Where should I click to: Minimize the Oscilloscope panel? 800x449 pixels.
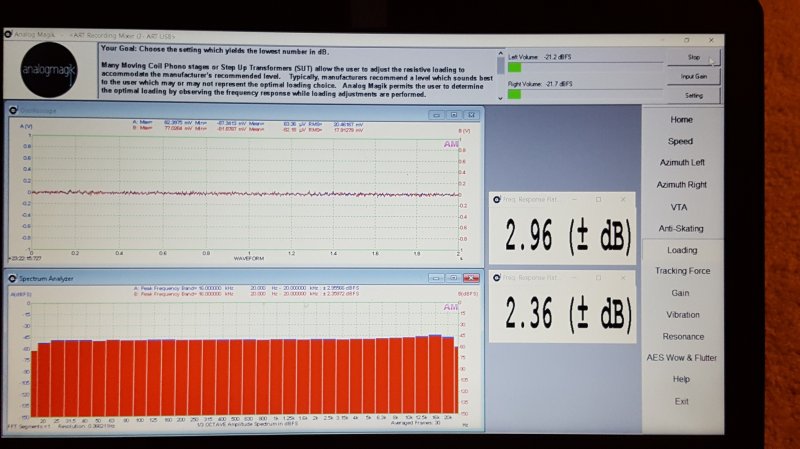click(x=436, y=115)
